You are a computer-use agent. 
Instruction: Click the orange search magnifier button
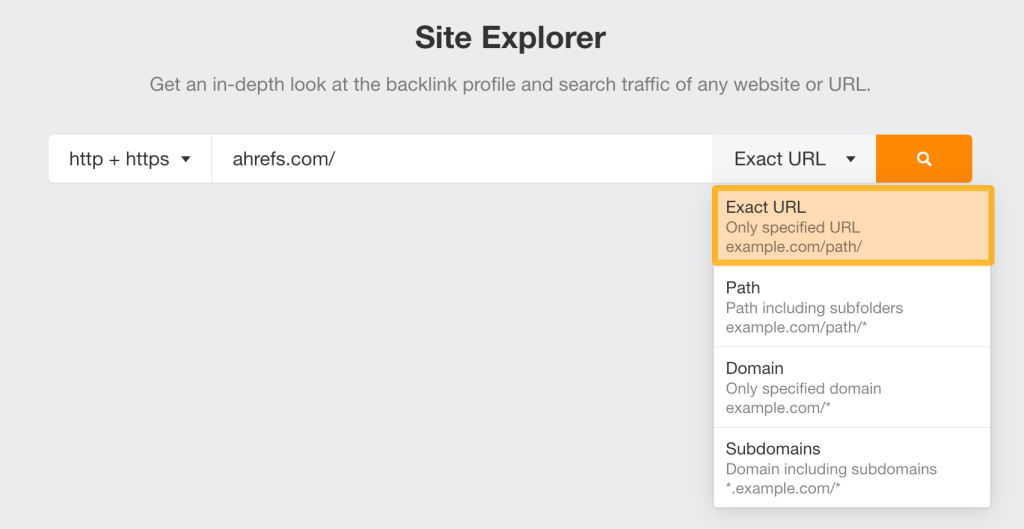(x=923, y=159)
